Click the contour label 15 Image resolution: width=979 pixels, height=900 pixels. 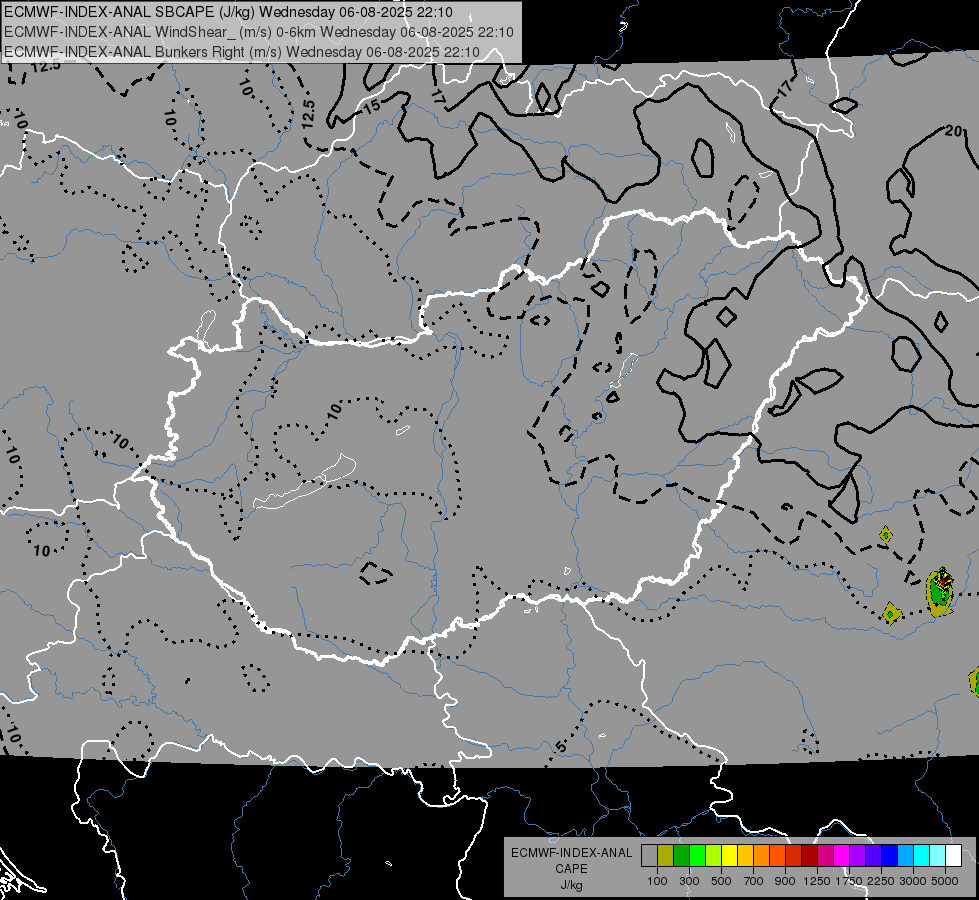point(372,107)
